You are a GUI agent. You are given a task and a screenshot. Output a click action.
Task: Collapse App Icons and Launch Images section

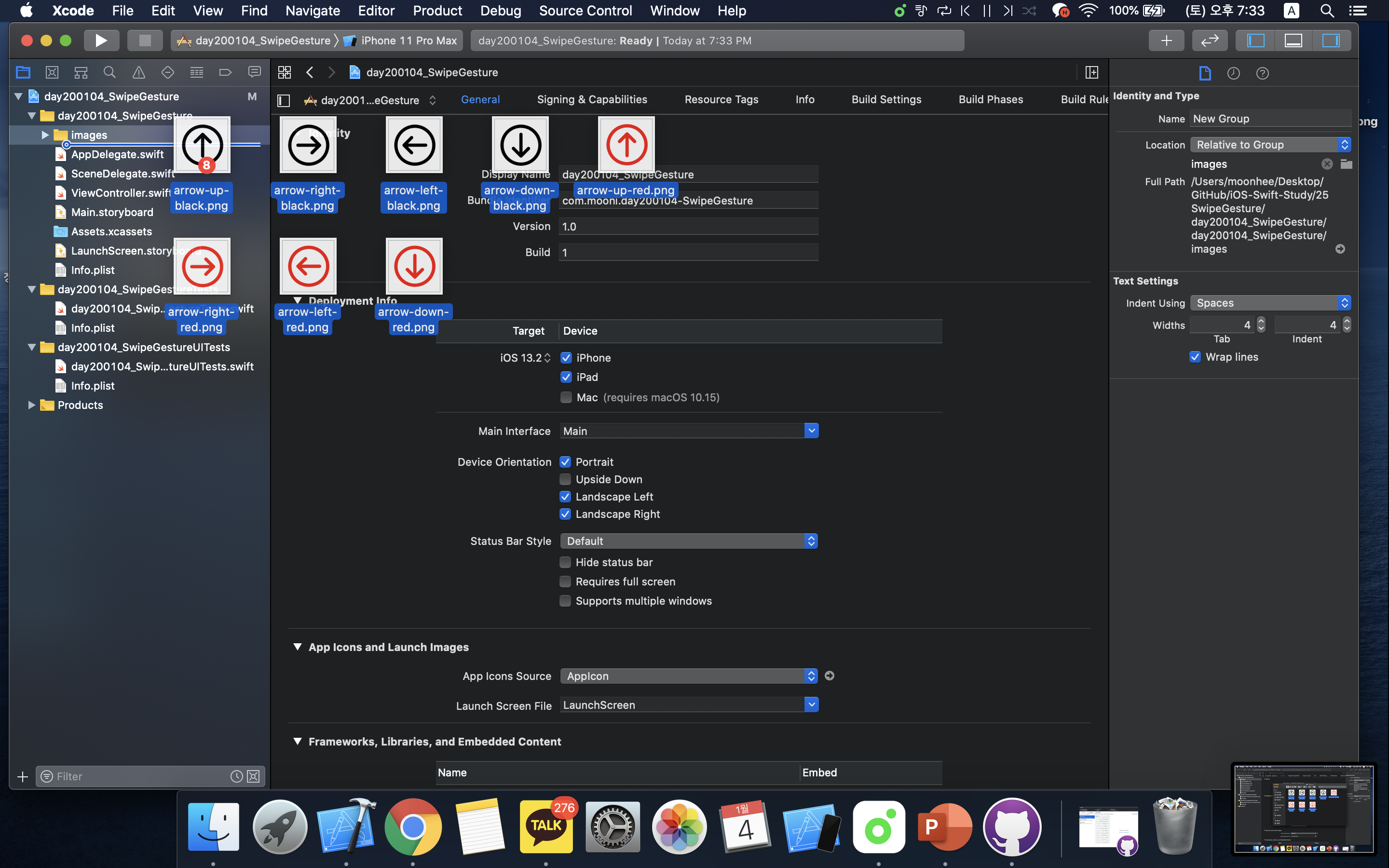297,647
